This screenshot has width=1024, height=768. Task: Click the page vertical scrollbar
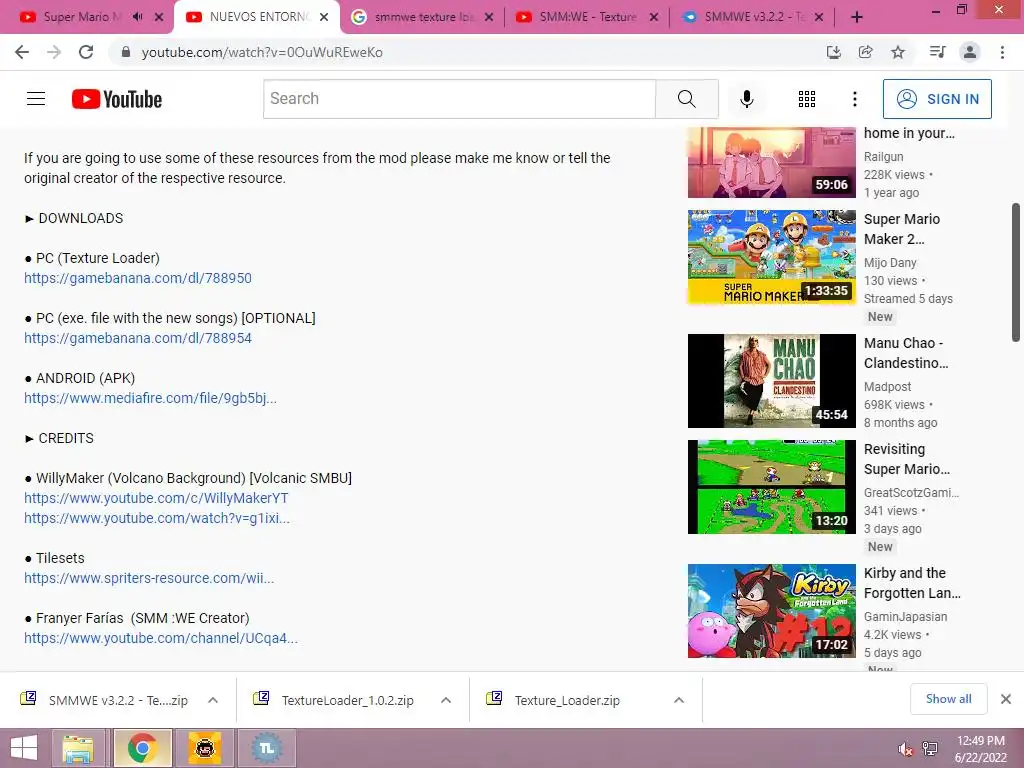pos(1016,272)
